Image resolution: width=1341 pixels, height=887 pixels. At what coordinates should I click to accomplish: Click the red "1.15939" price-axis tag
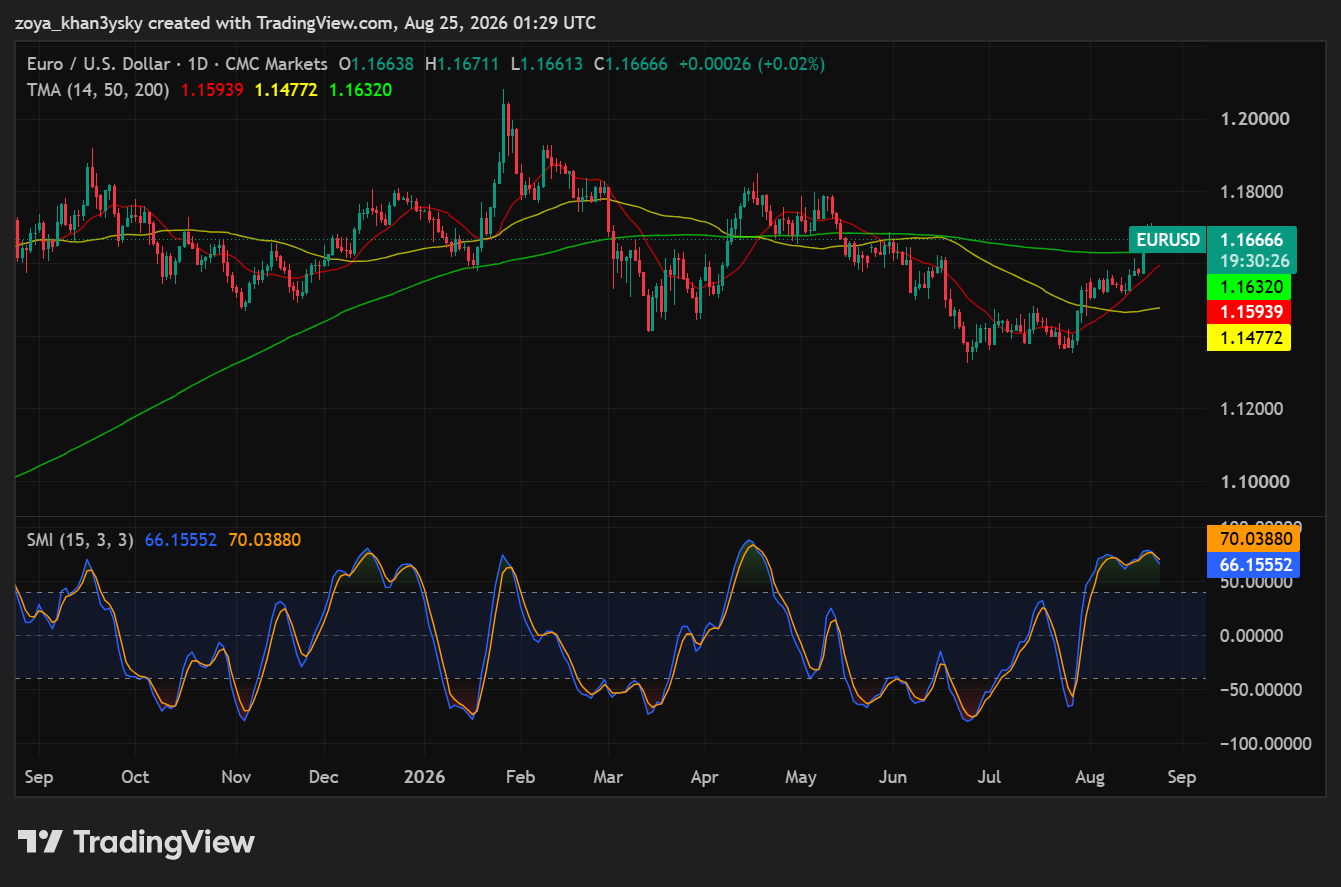(x=1249, y=312)
